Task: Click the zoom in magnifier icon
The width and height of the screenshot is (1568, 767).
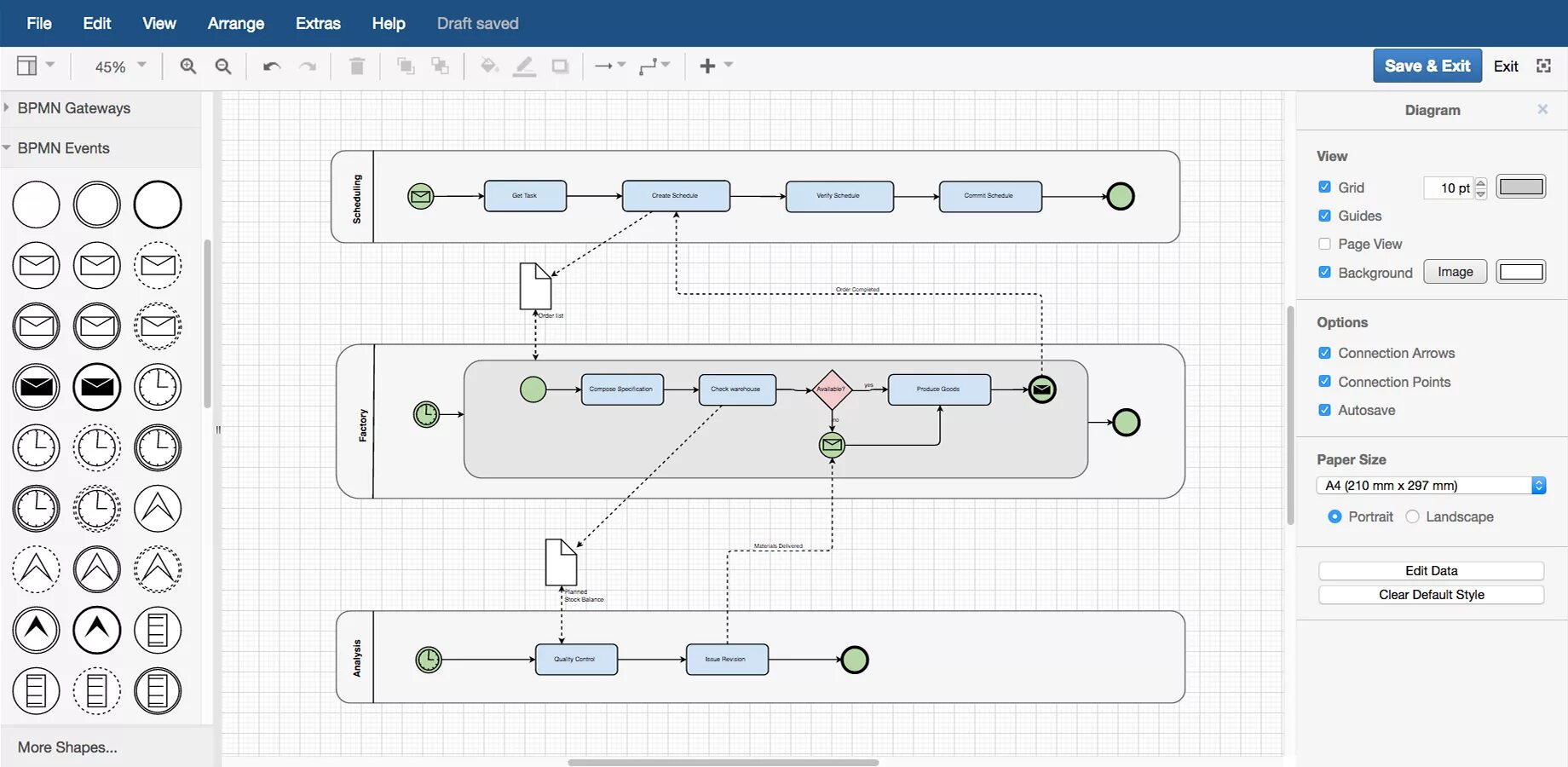Action: (x=188, y=66)
